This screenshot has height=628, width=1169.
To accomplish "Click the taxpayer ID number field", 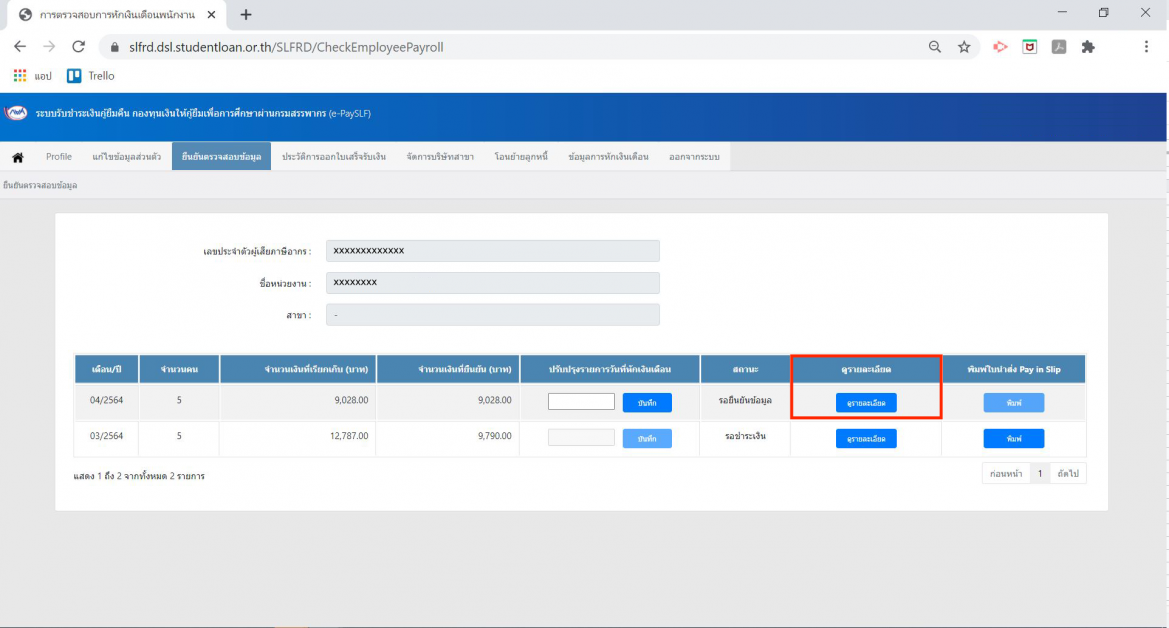I will point(493,251).
